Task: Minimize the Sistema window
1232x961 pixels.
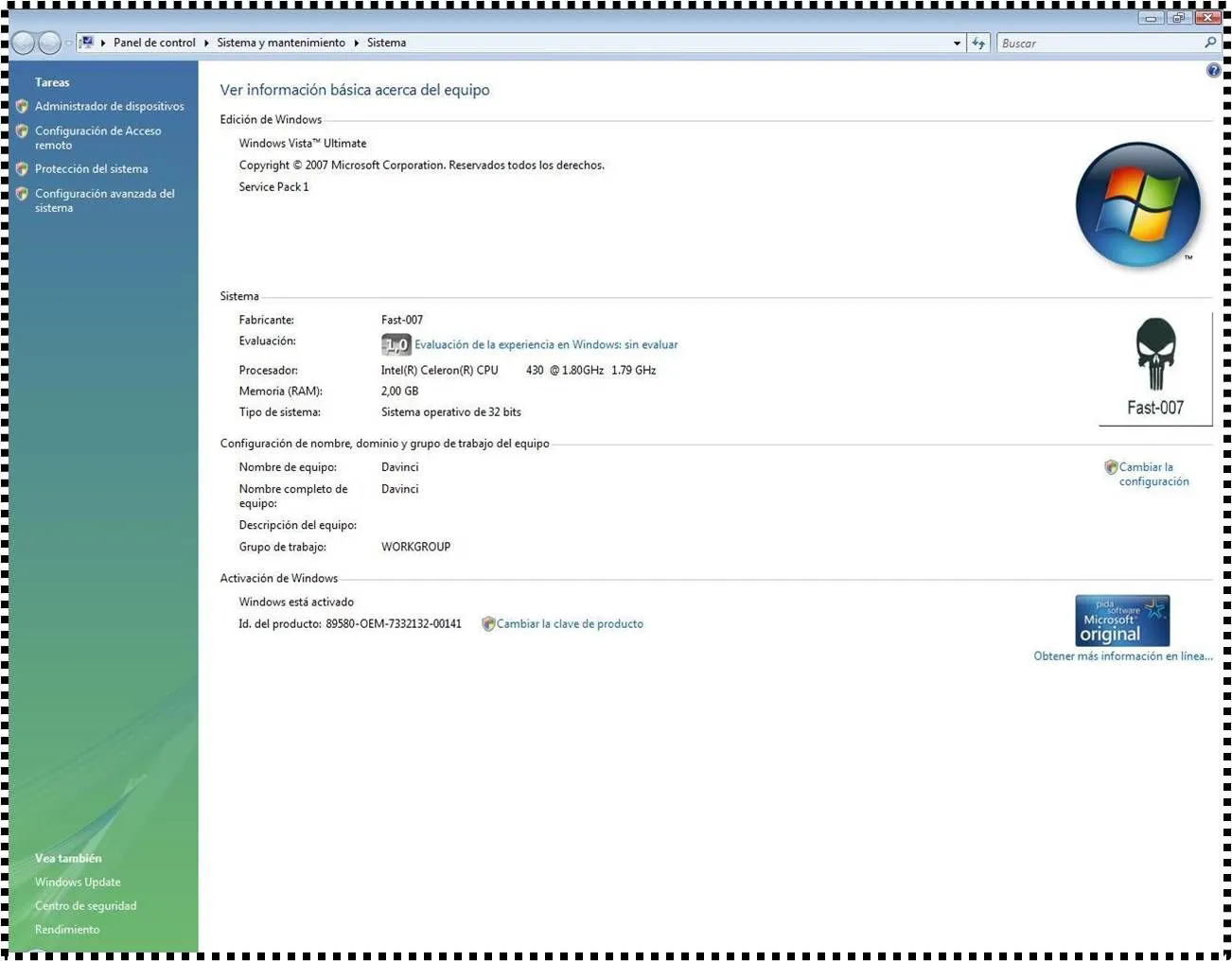Action: [1151, 17]
